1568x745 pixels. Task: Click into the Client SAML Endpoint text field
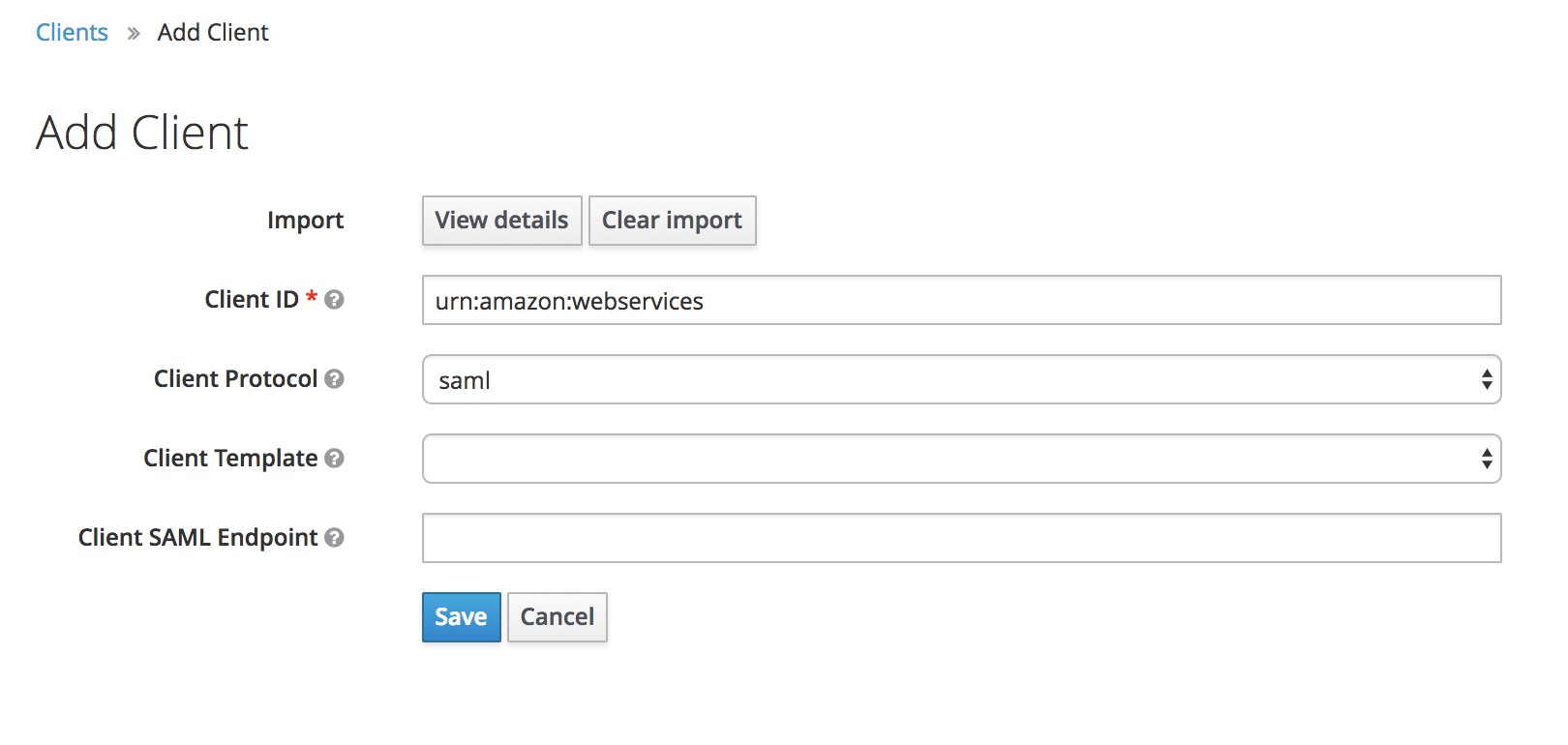click(961, 538)
